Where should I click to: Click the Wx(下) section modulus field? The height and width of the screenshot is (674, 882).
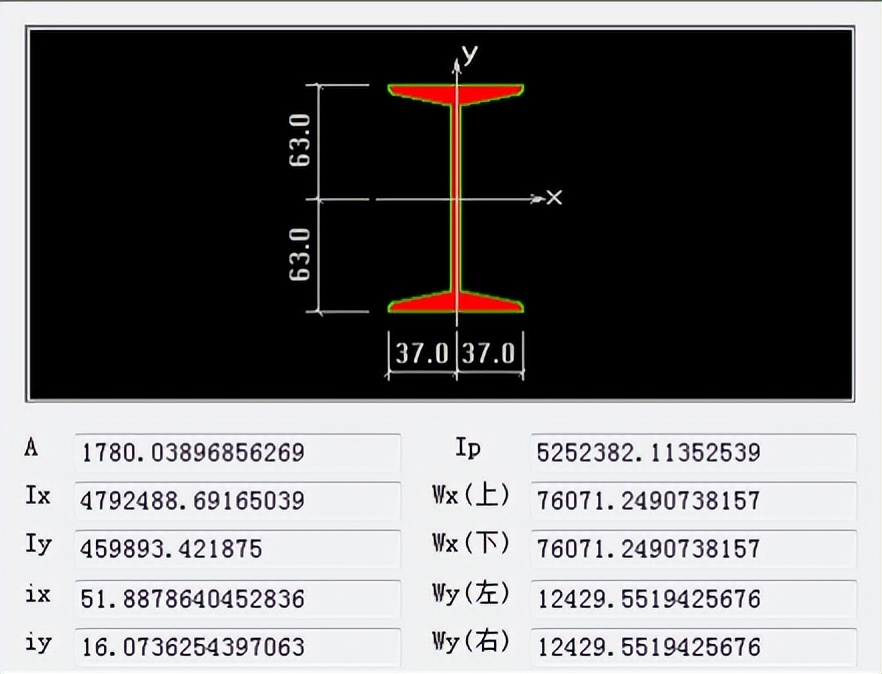(x=693, y=549)
